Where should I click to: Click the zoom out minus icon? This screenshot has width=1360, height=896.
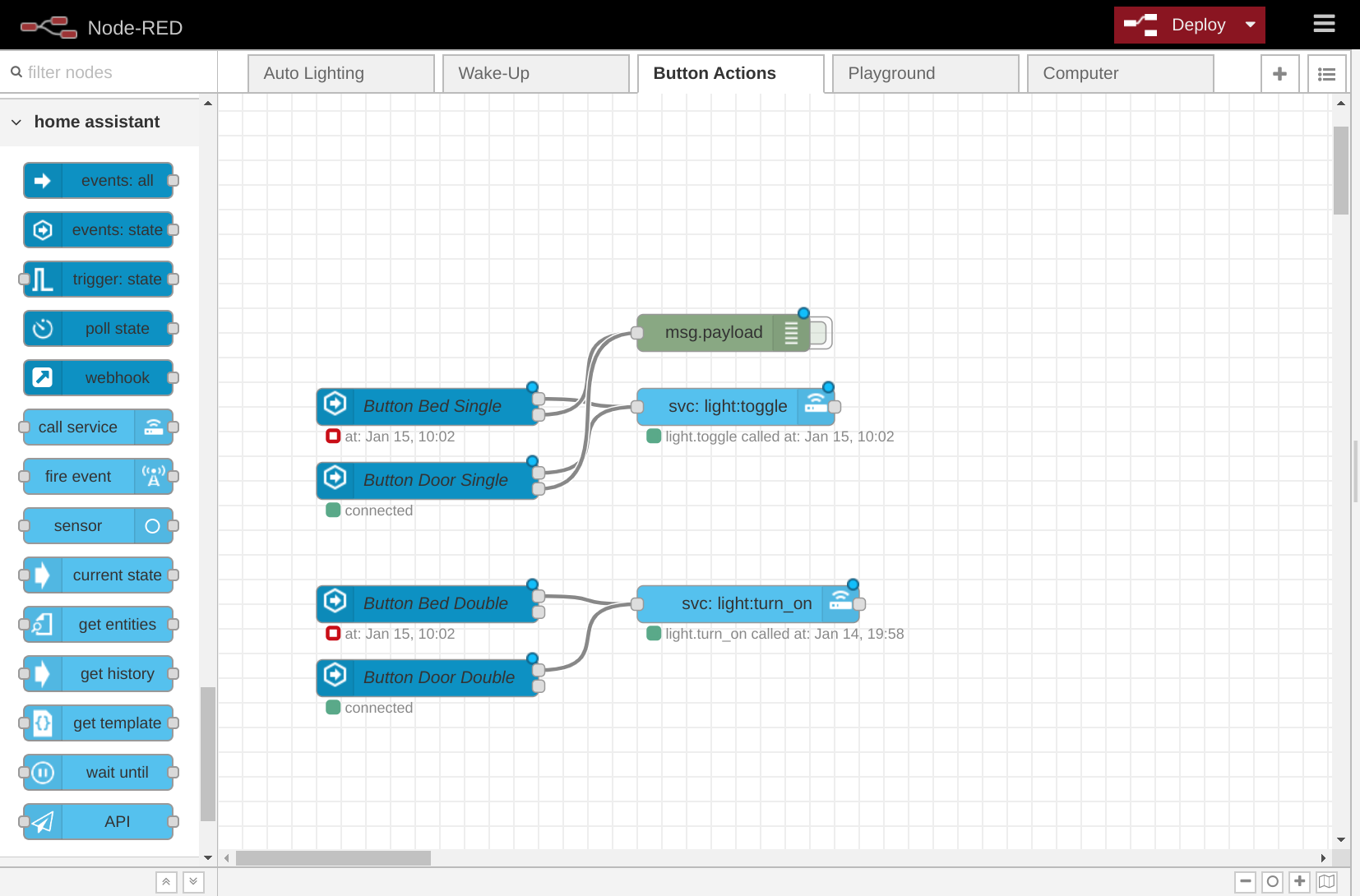pyautogui.click(x=1246, y=881)
